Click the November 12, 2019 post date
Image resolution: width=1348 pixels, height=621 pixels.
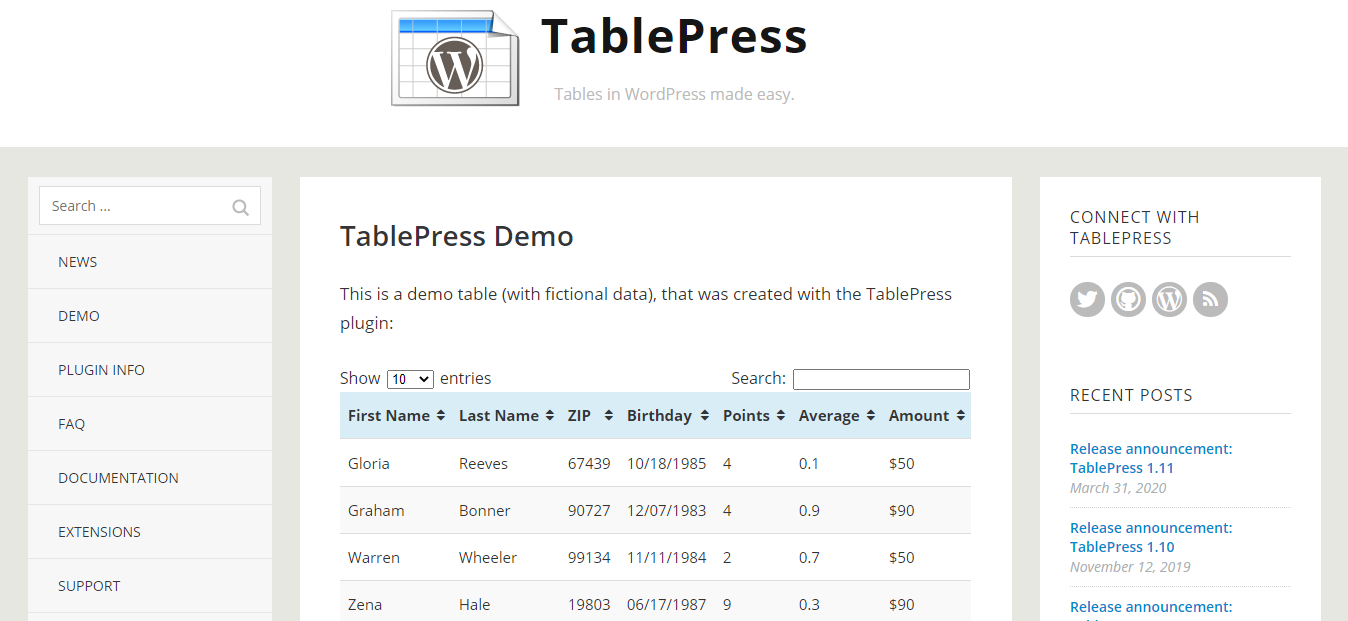1130,567
